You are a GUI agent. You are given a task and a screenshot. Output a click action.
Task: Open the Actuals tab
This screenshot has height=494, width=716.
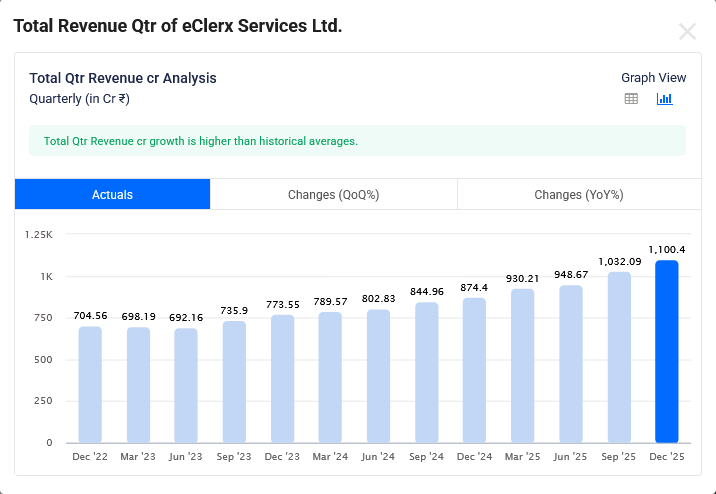[x=112, y=194]
